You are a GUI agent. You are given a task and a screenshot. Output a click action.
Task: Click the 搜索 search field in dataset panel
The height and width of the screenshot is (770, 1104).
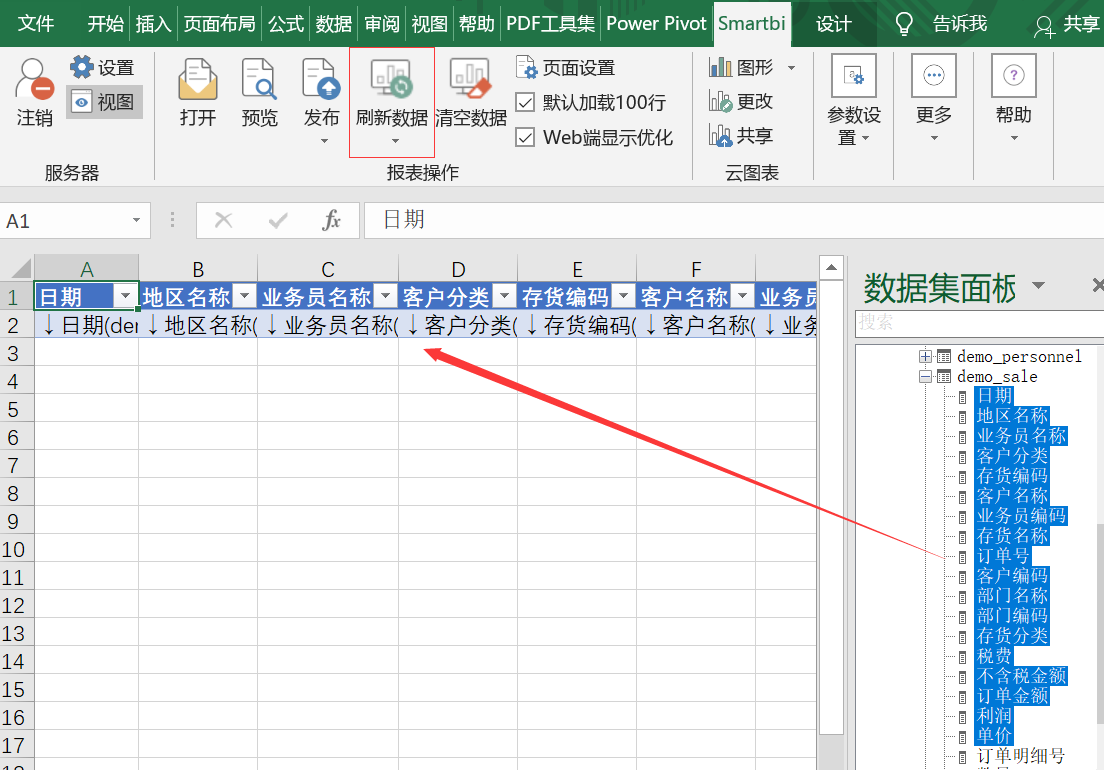(978, 322)
